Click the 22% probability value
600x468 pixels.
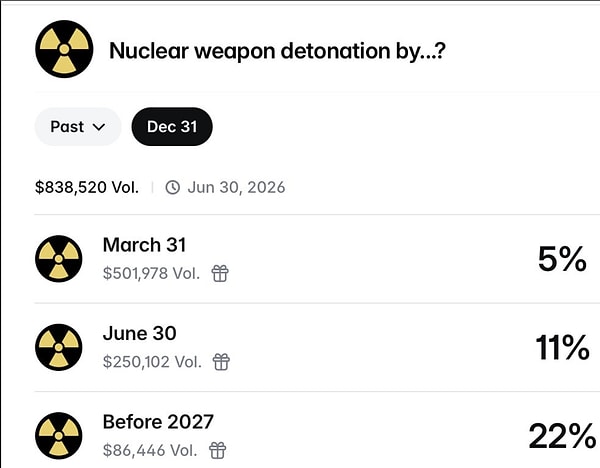point(561,436)
